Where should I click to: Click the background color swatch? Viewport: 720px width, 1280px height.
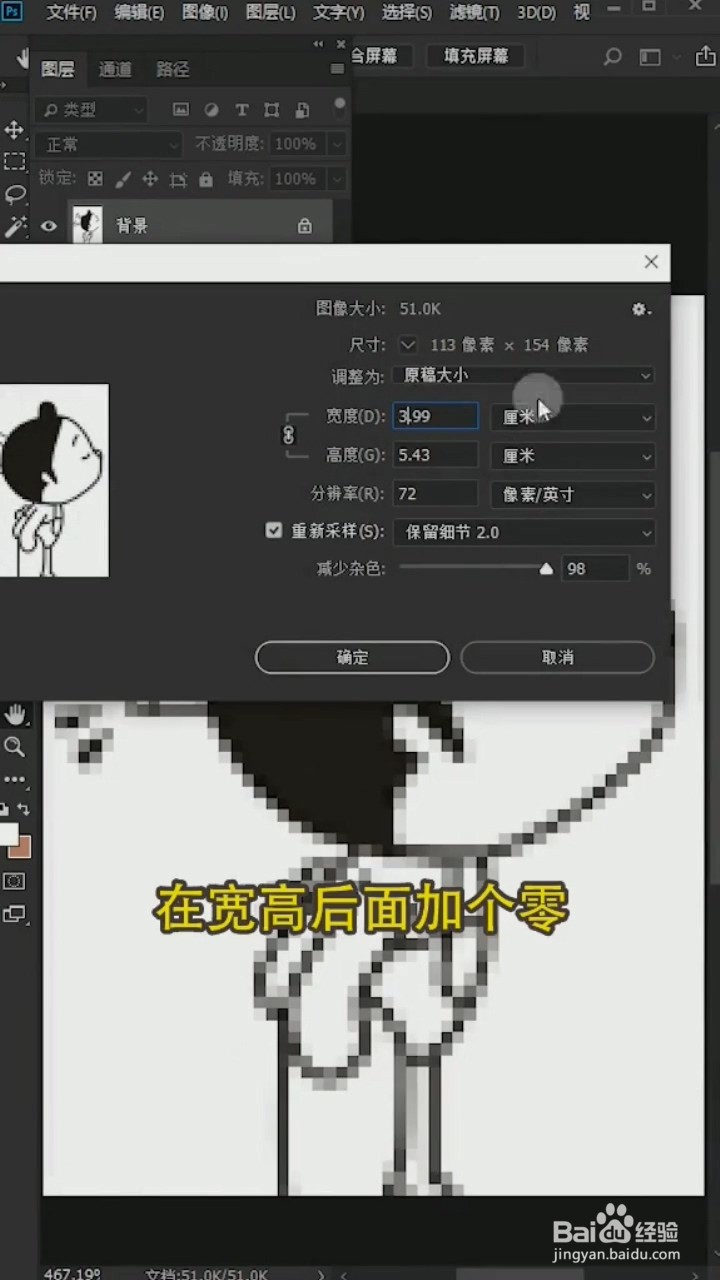[20, 847]
